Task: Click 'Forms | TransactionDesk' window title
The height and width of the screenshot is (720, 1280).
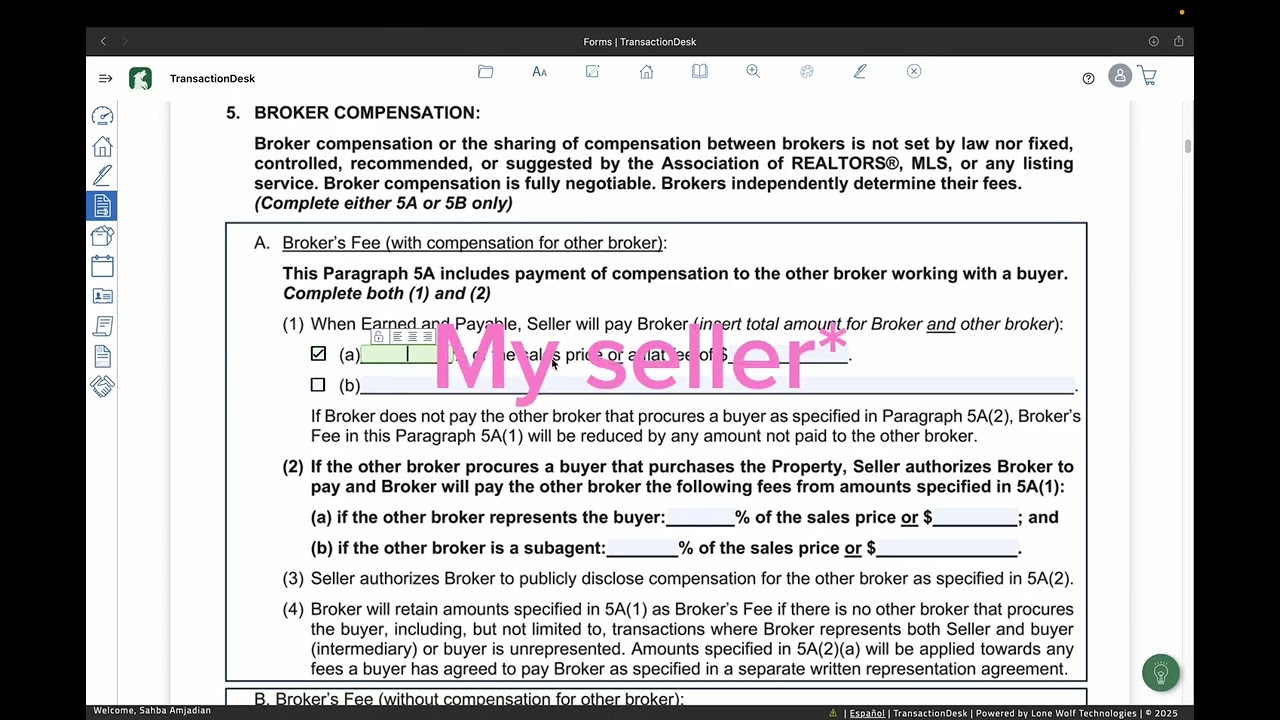Action: click(640, 42)
